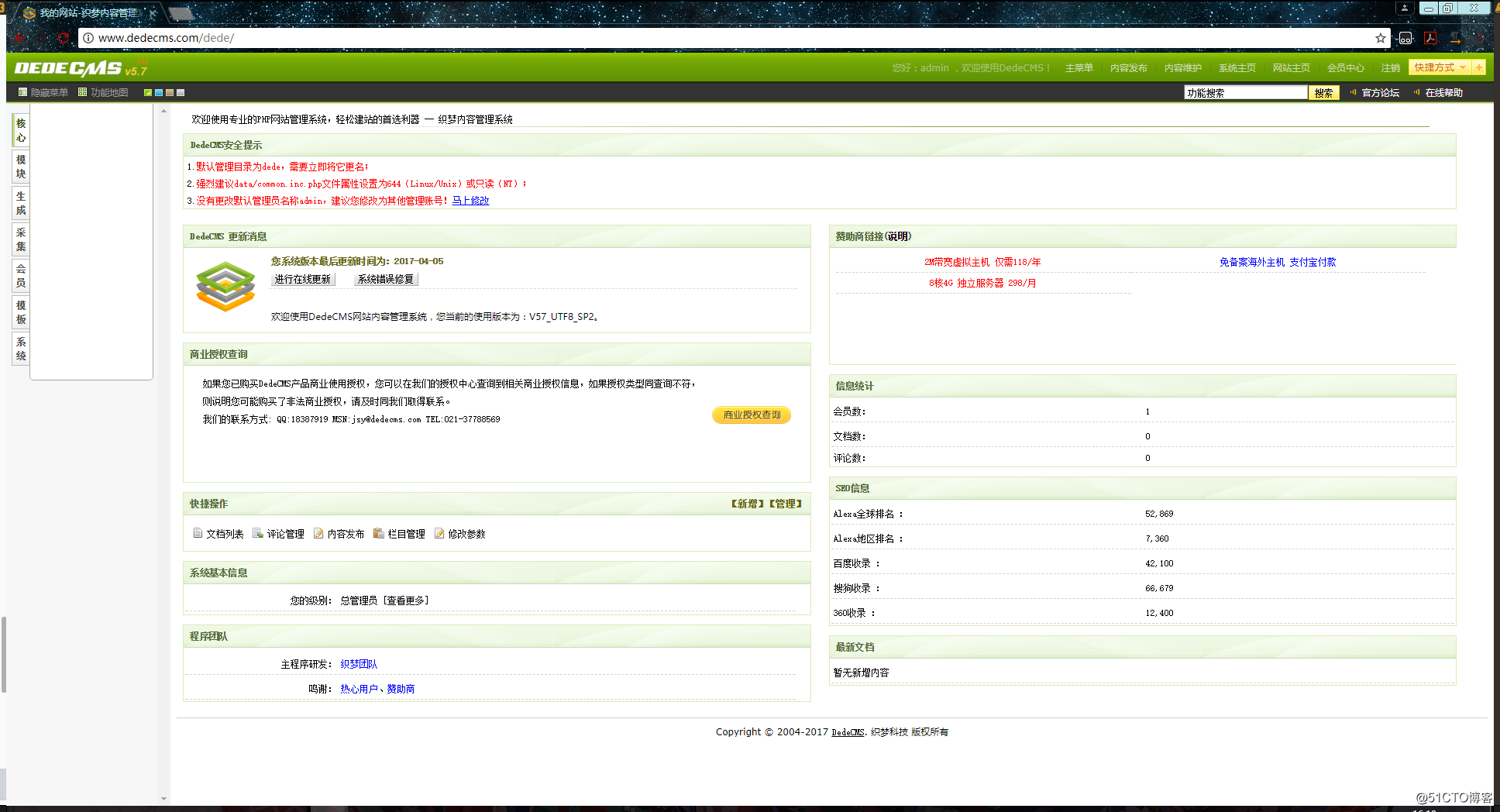
Task: Open 内容发布 in top navigation
Action: (x=1128, y=68)
